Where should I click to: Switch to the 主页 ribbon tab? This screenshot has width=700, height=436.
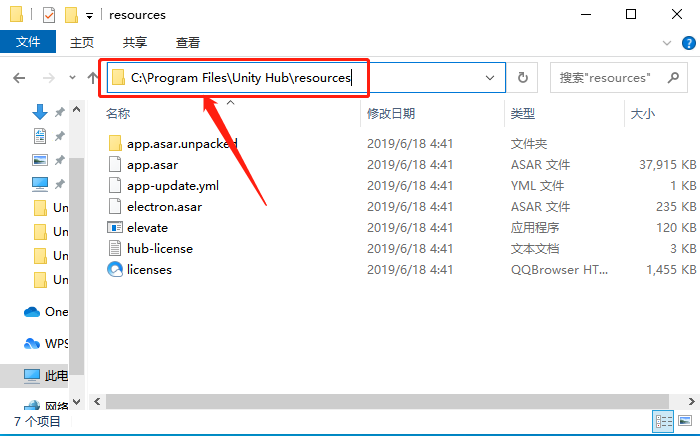point(82,42)
